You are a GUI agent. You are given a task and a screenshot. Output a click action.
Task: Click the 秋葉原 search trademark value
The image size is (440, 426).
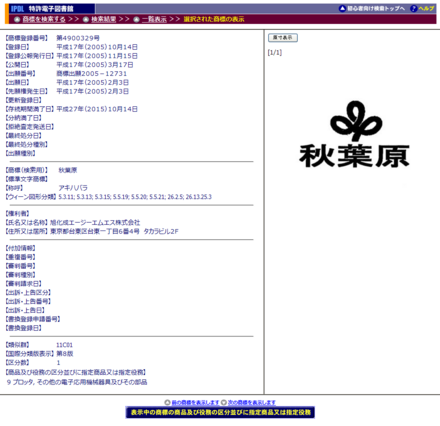[68, 170]
